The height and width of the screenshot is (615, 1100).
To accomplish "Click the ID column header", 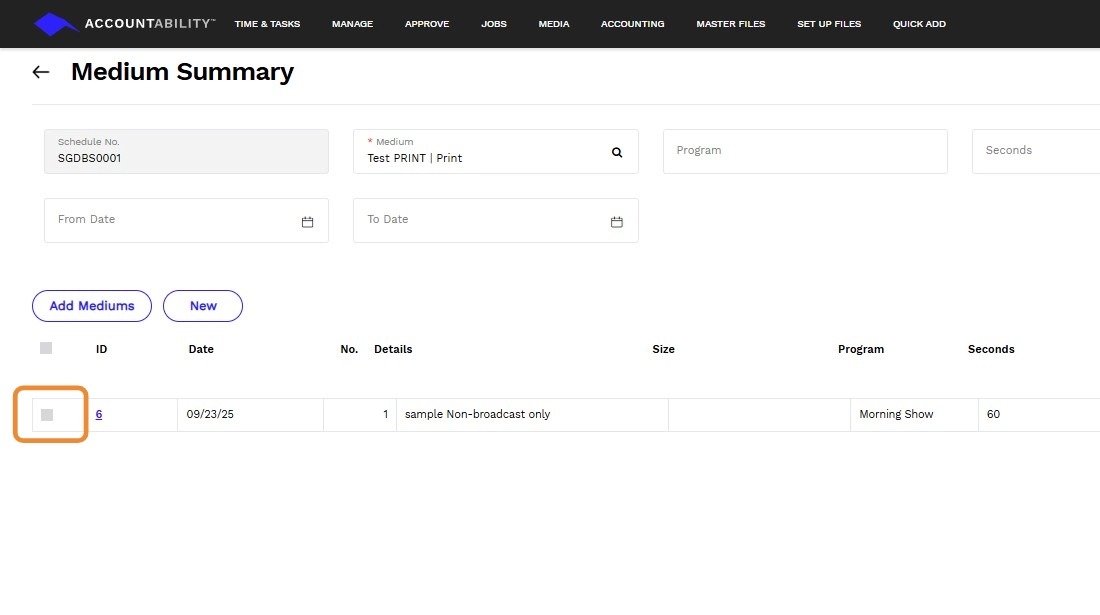I will click(102, 349).
